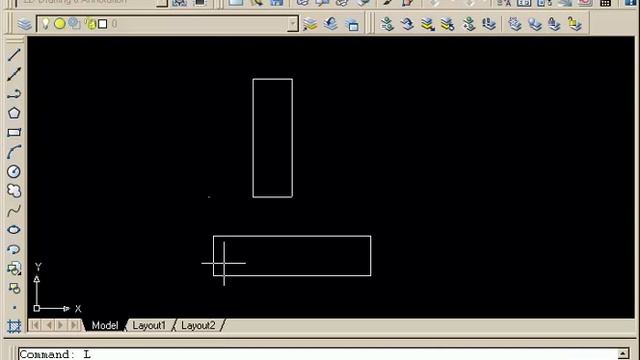
Task: Toggle layer 0 padlock icon
Action: pos(91,24)
